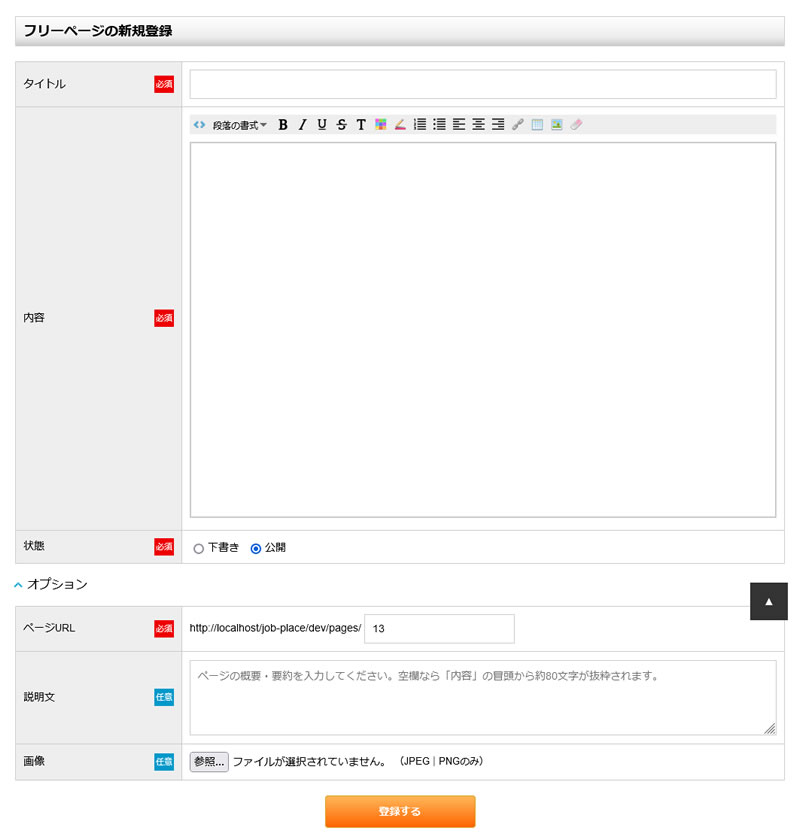Insert a numbered list

point(420,125)
